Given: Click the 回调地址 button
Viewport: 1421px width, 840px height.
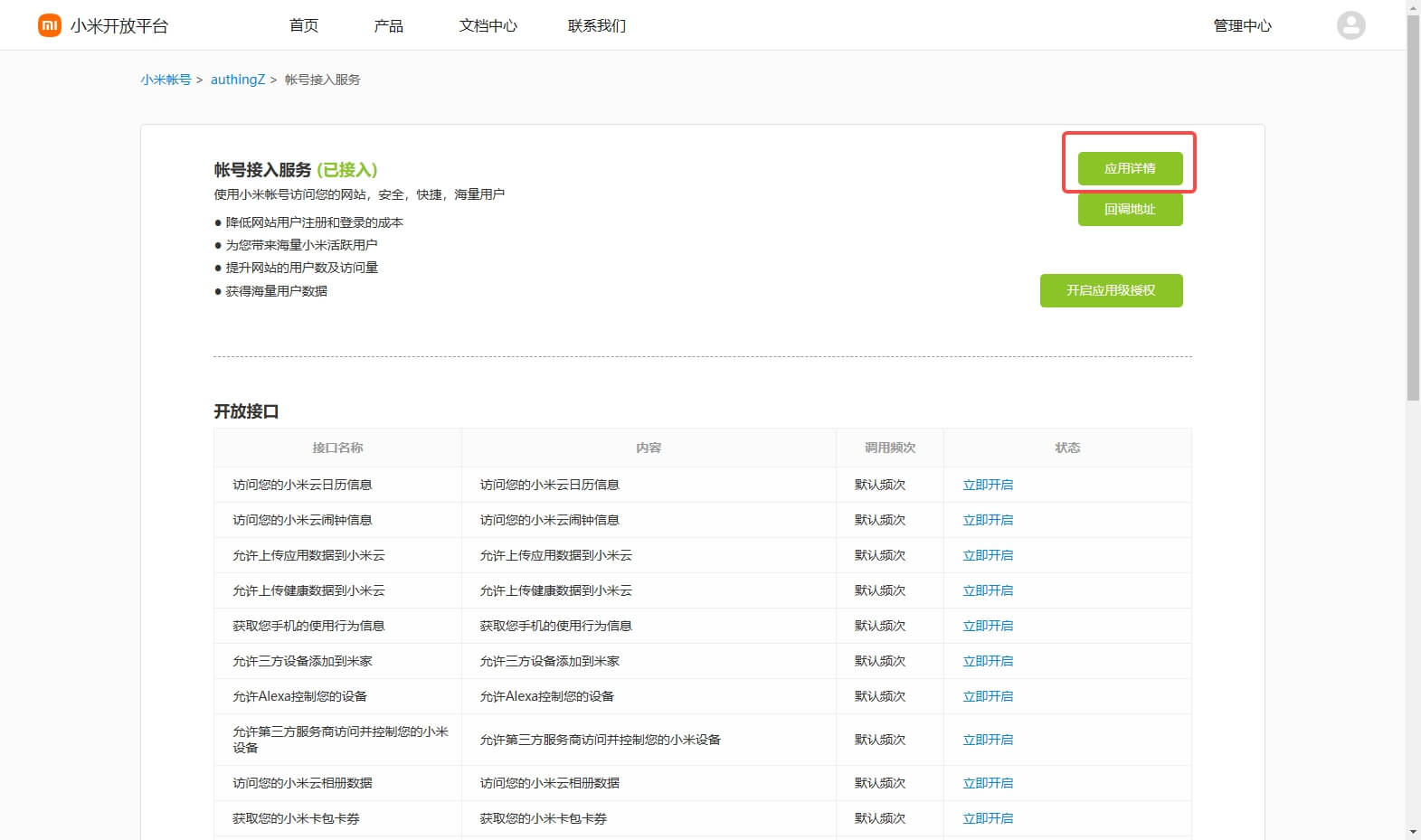Looking at the screenshot, I should point(1130,209).
